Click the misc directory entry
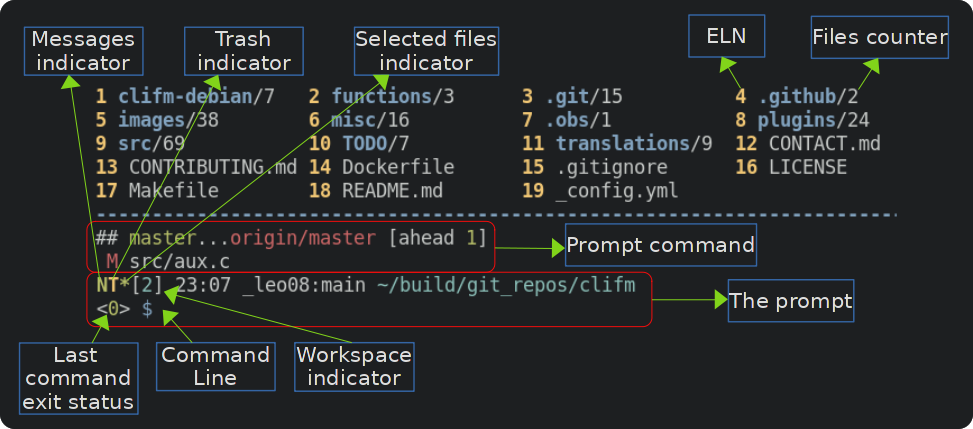This screenshot has width=973, height=429. pos(359,120)
